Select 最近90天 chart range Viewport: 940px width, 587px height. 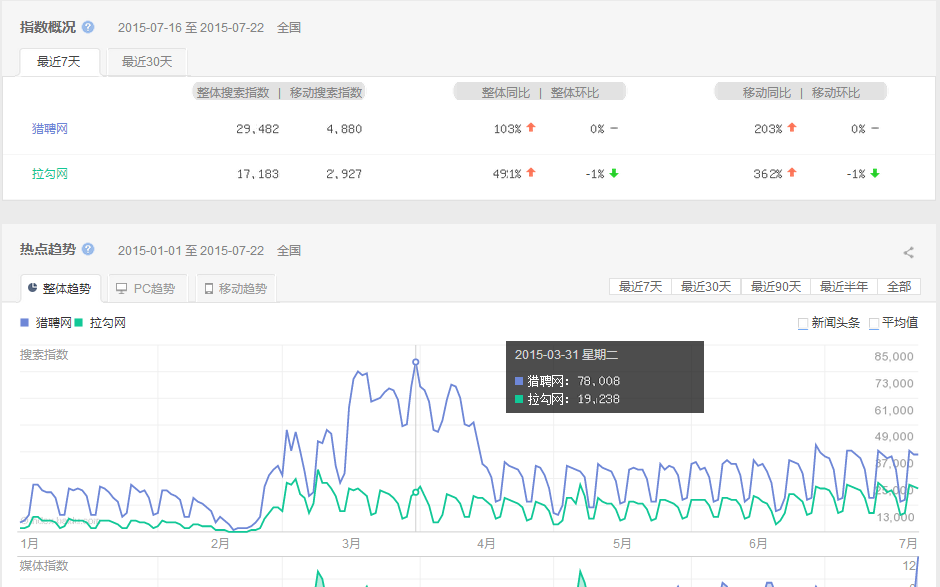(776, 287)
